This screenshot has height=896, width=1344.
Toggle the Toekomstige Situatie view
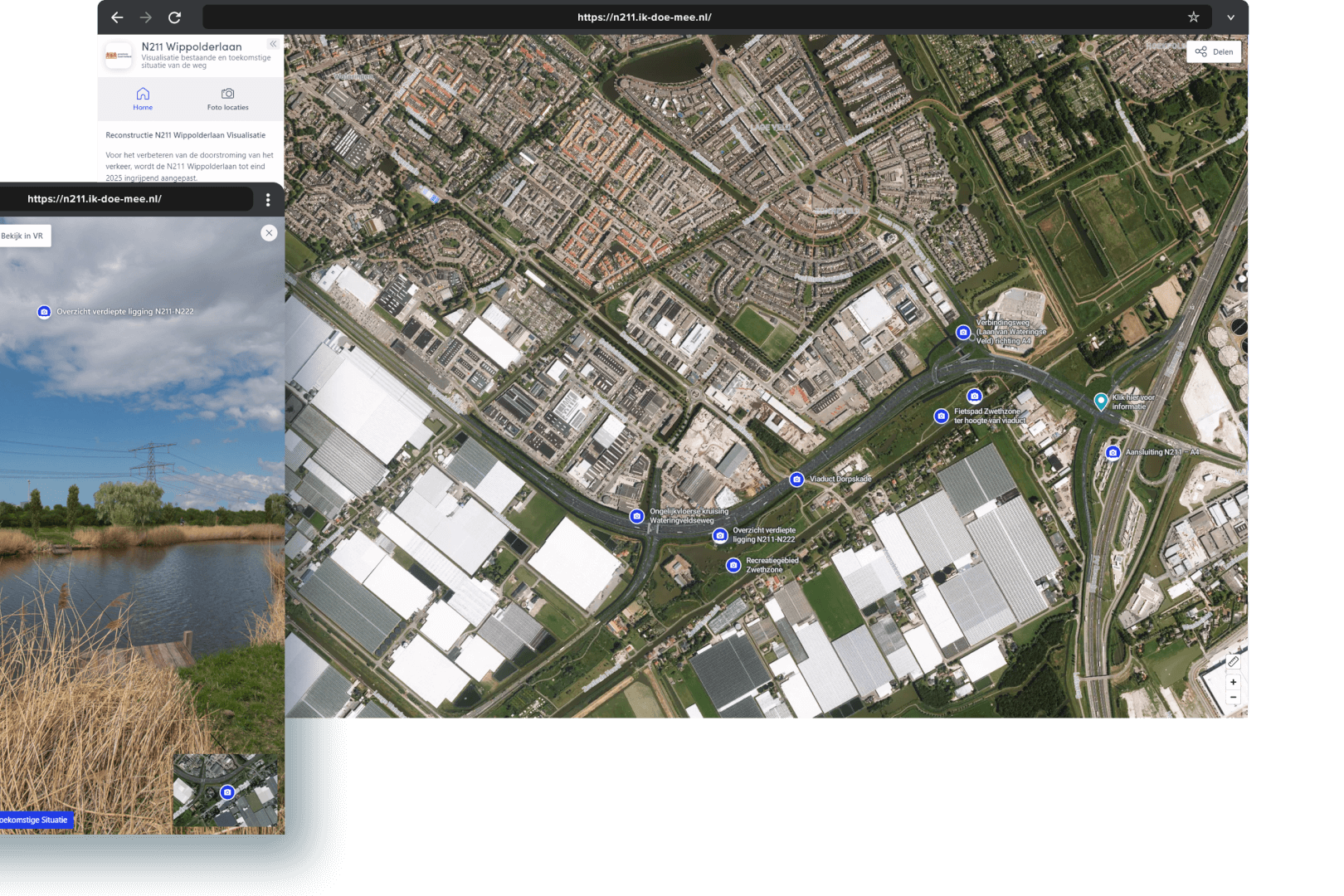[35, 820]
